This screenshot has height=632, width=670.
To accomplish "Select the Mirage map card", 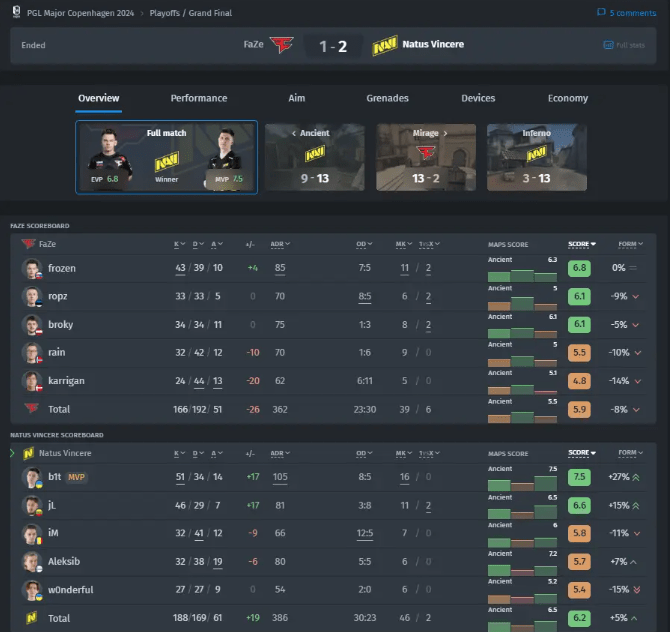I will (426, 157).
